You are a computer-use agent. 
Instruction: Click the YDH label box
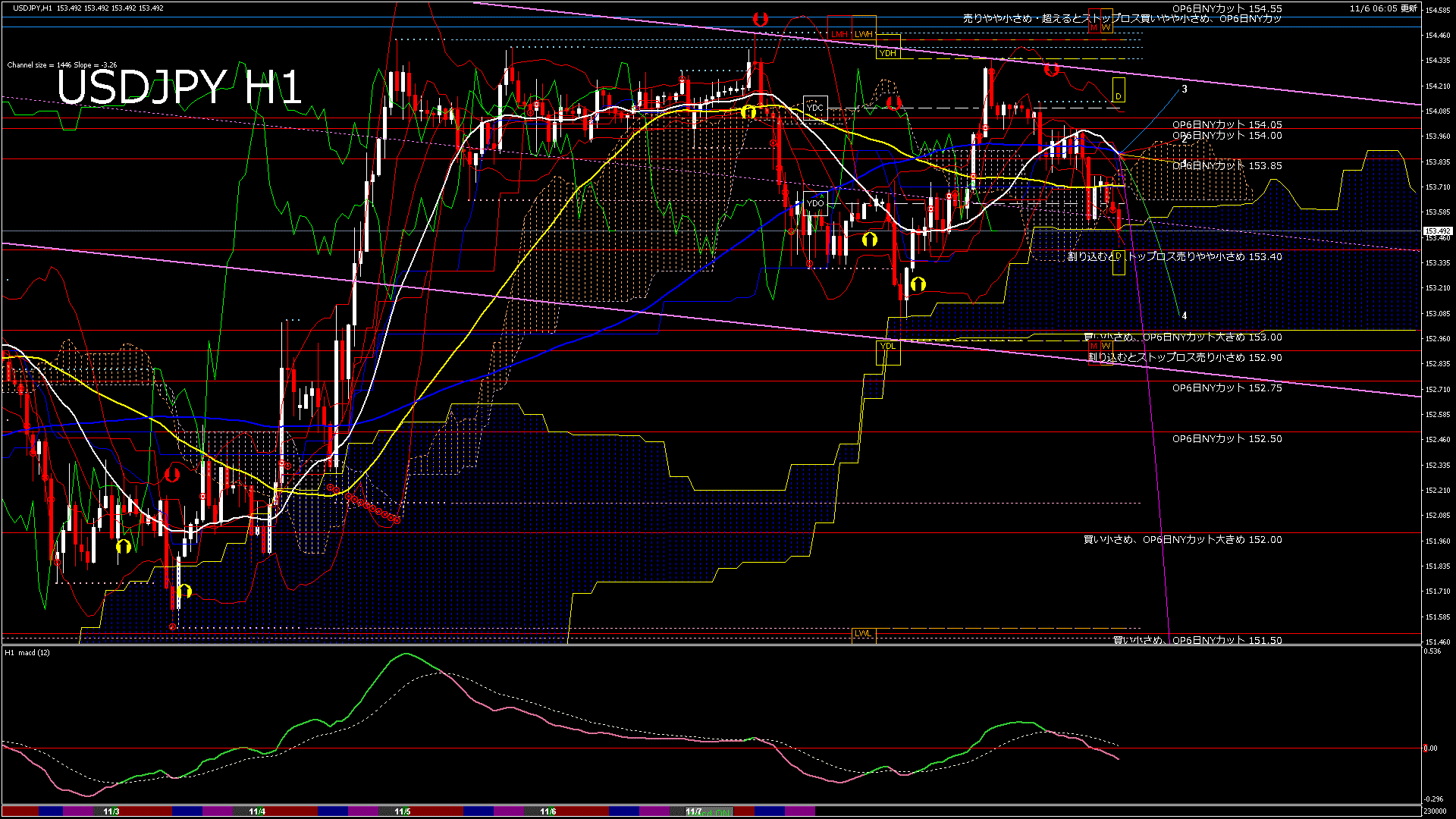tap(887, 54)
